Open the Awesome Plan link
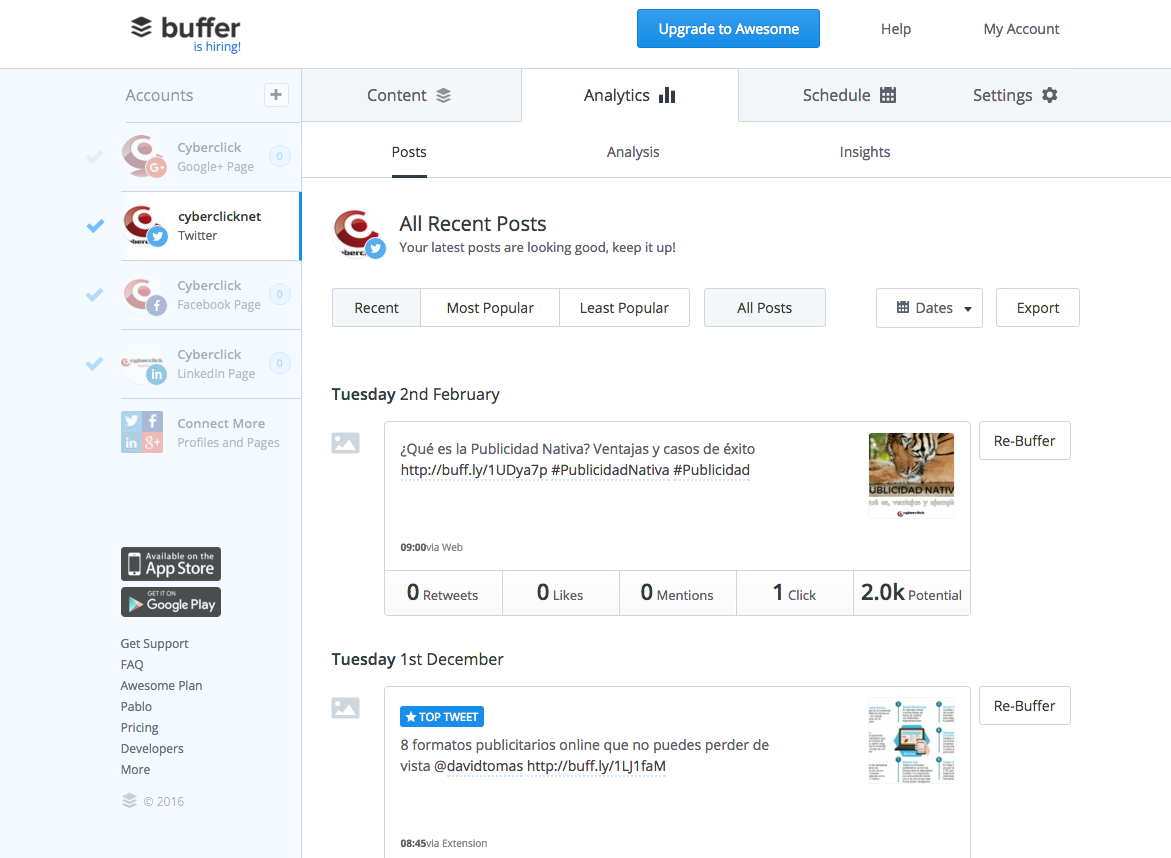The width and height of the screenshot is (1171, 858). (161, 686)
